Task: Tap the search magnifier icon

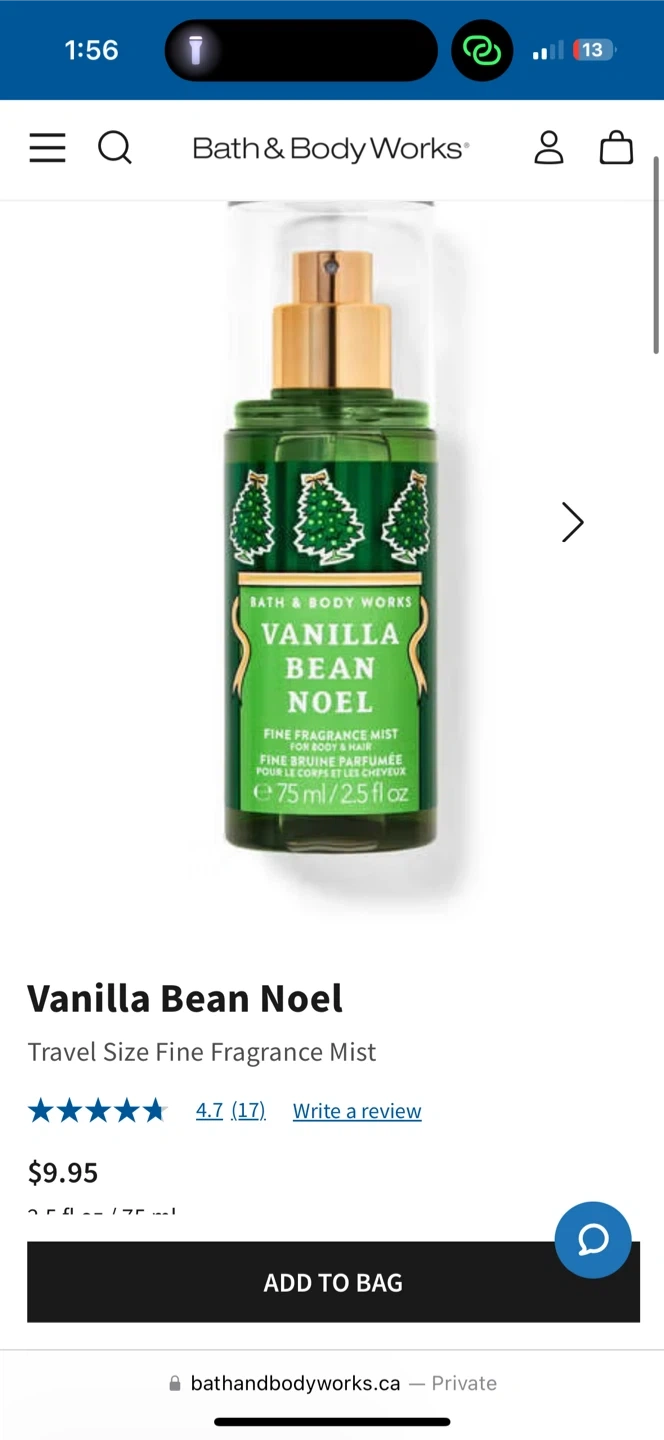Action: [x=115, y=148]
